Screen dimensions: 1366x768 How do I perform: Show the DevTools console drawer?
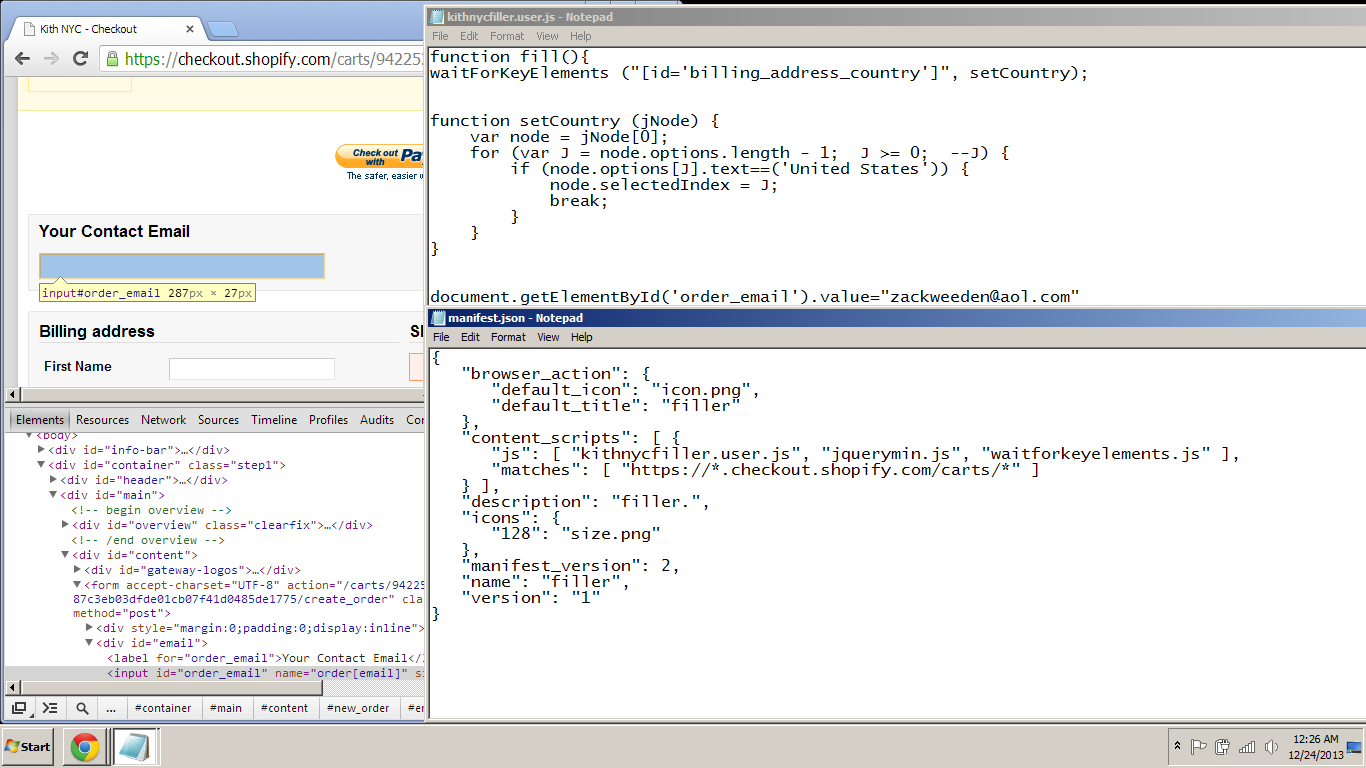pos(49,708)
